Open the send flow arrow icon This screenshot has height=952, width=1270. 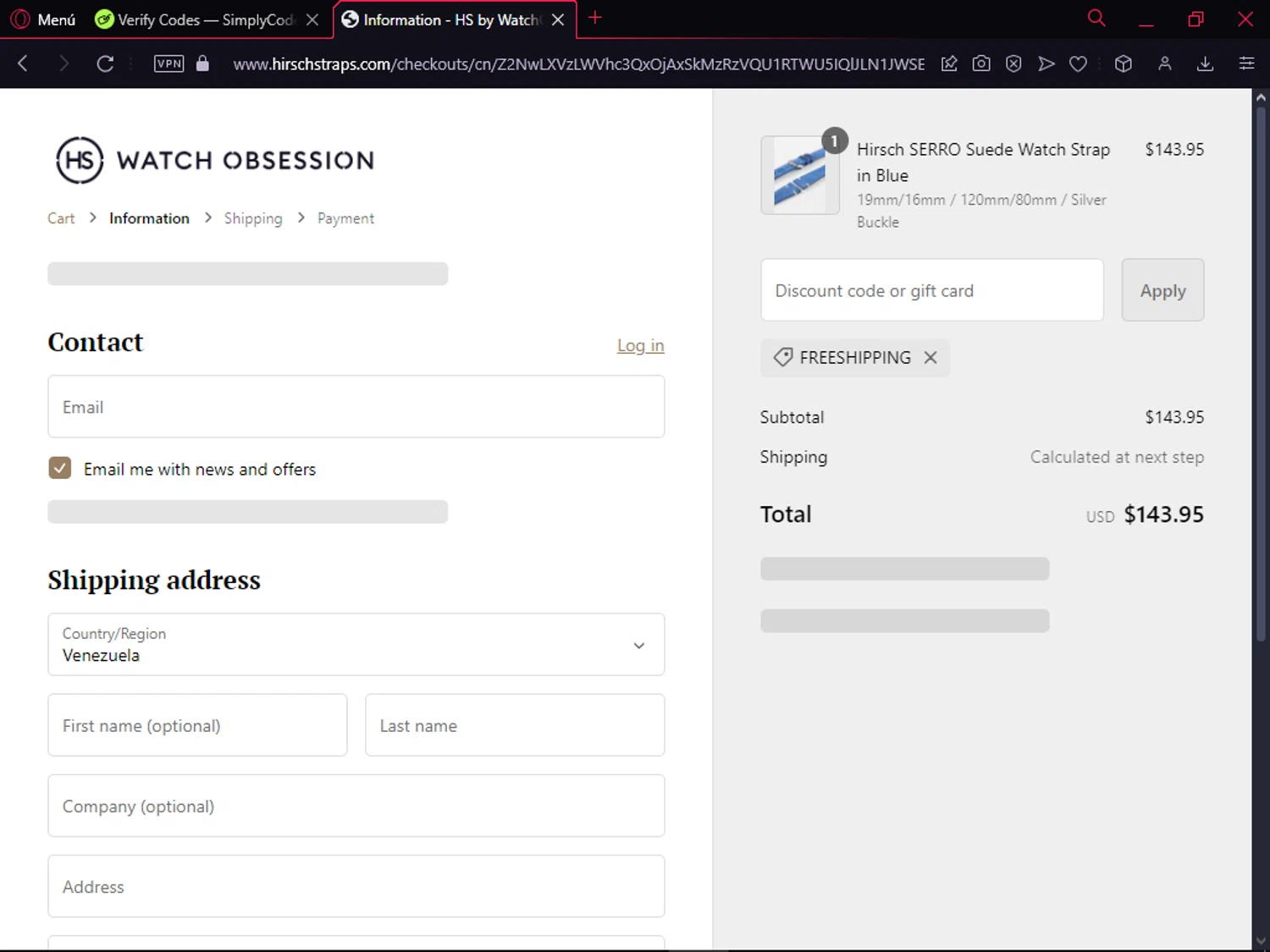(1046, 63)
